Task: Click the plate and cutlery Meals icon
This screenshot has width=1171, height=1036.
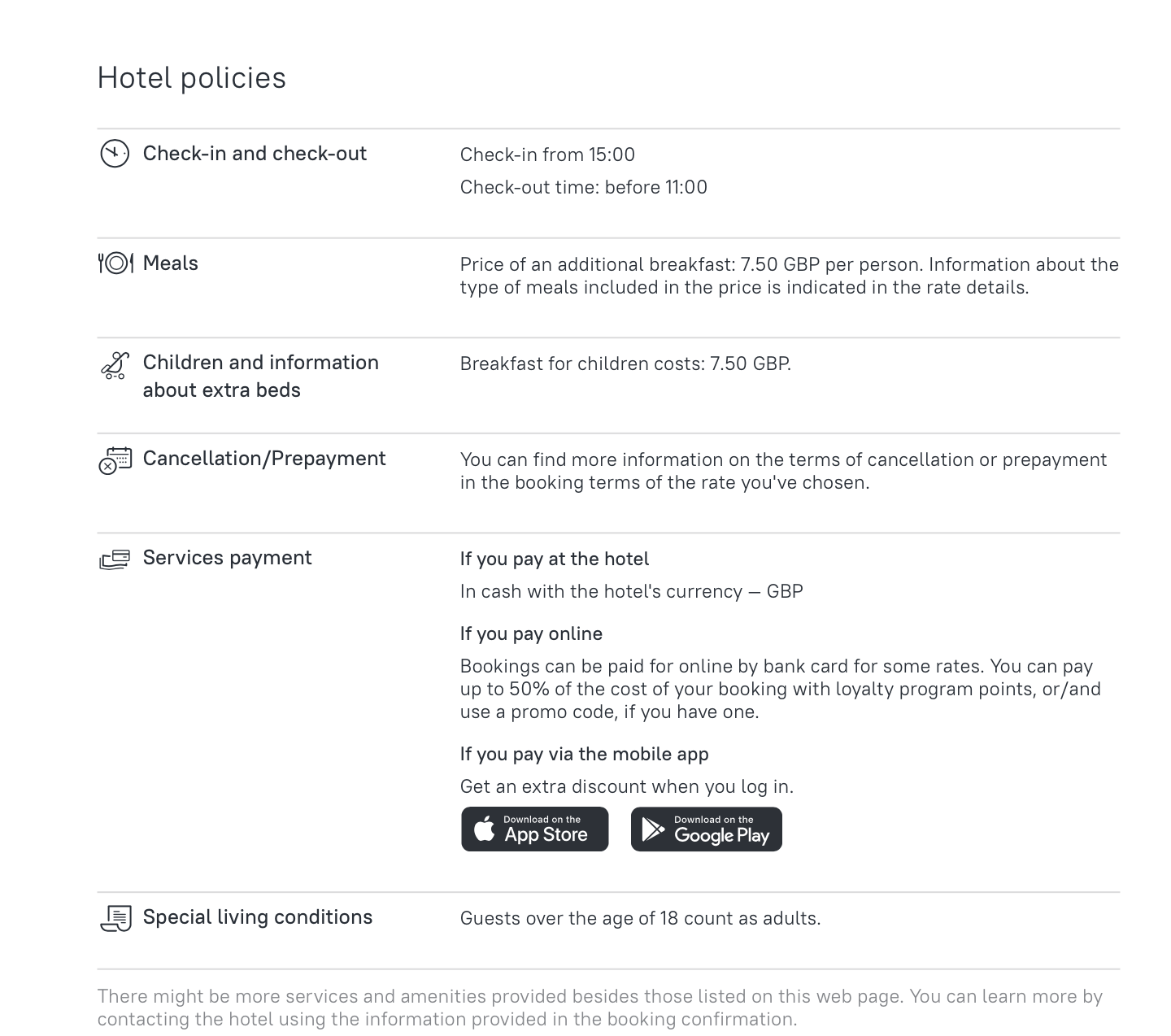Action: coord(115,263)
